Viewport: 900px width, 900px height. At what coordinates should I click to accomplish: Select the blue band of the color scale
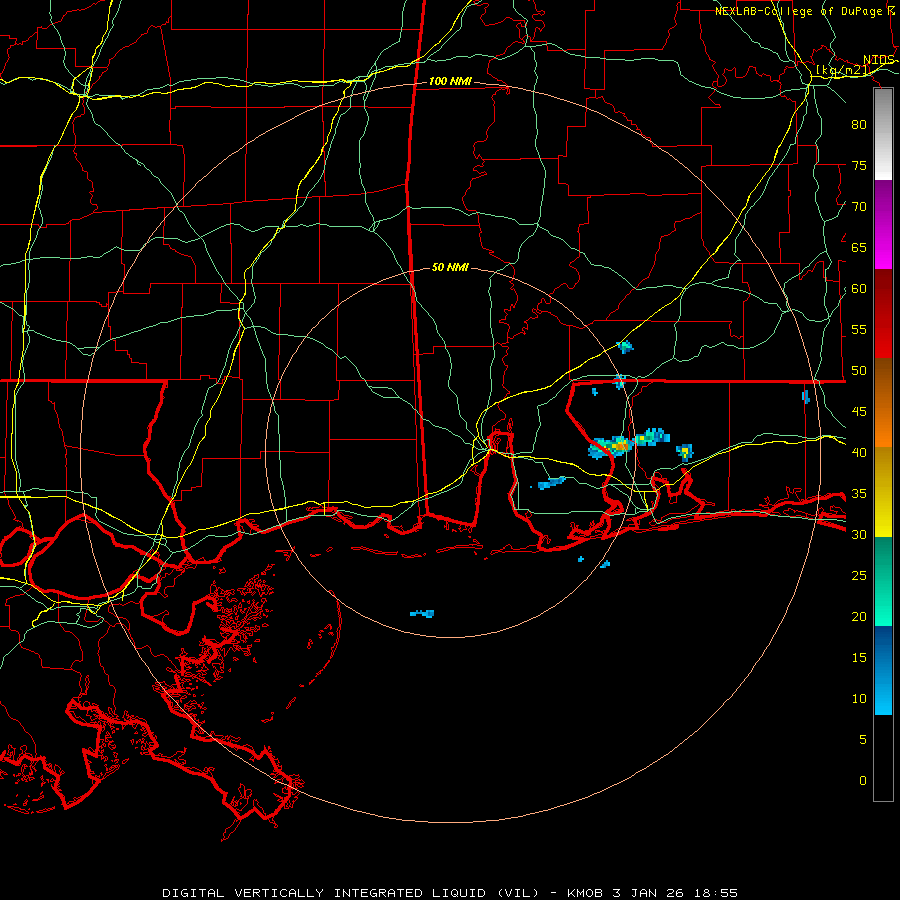click(883, 670)
